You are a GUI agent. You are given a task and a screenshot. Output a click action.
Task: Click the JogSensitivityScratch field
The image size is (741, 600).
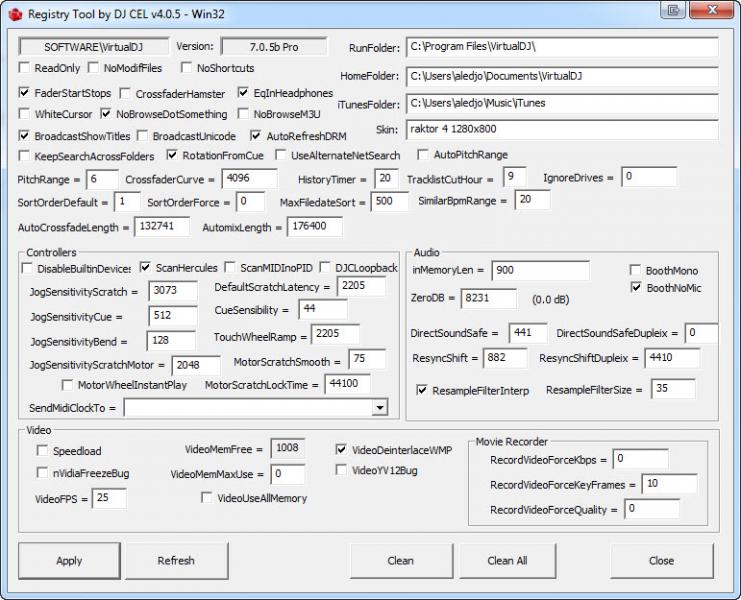(x=173, y=291)
